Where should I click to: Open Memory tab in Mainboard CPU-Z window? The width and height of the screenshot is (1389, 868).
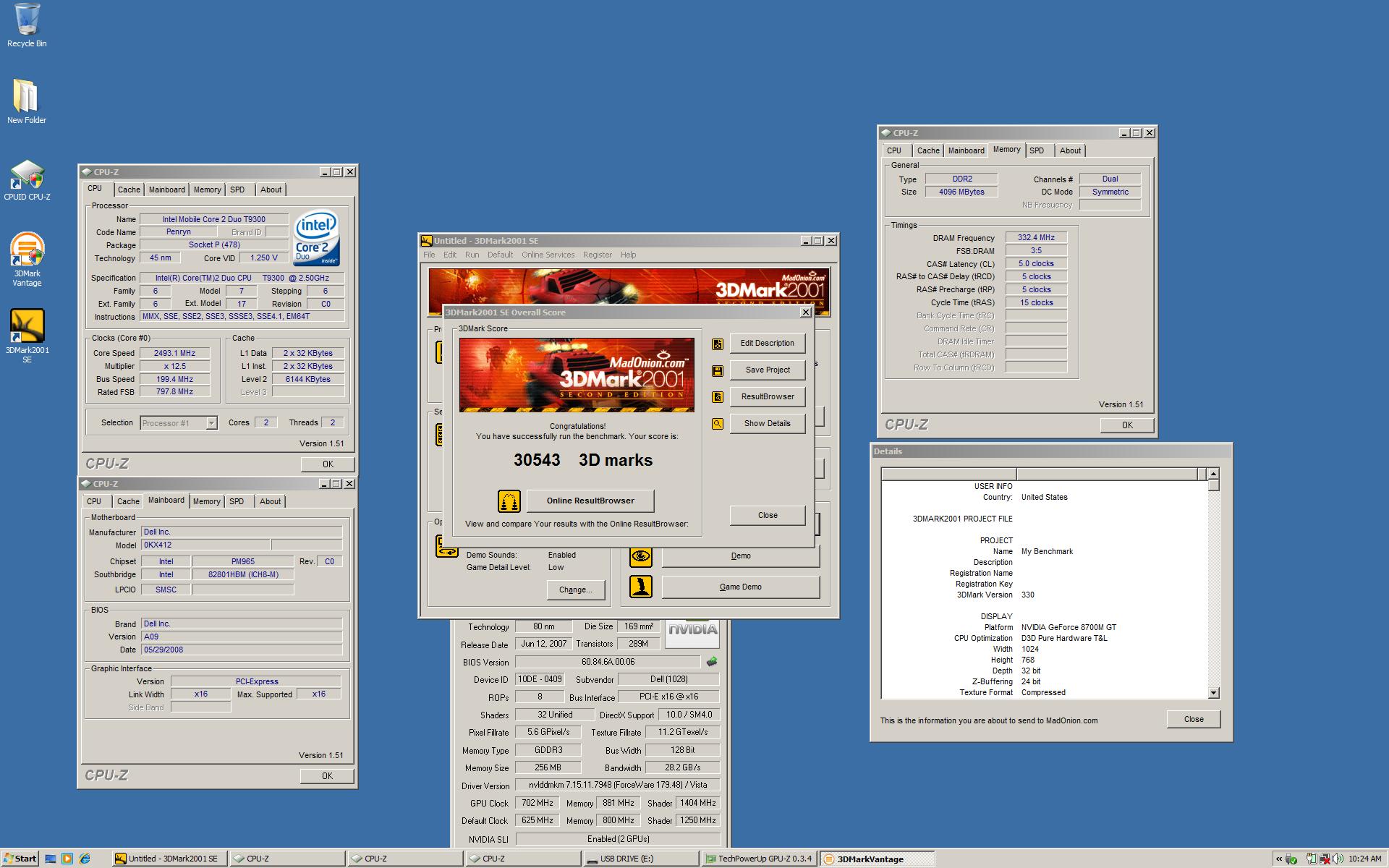point(206,501)
